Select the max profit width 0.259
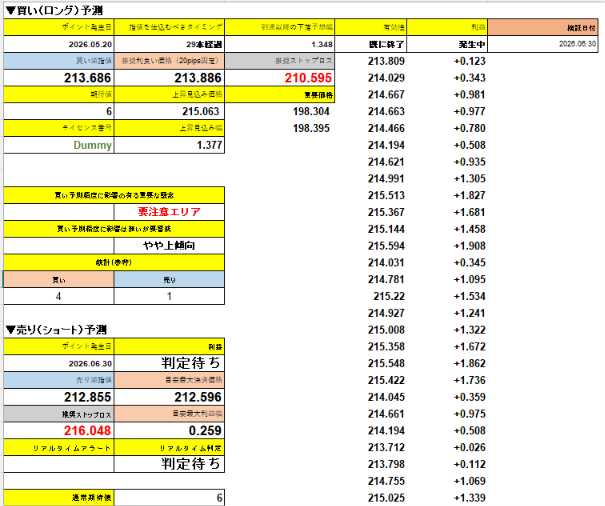Image resolution: width=605 pixels, height=506 pixels. [x=169, y=431]
